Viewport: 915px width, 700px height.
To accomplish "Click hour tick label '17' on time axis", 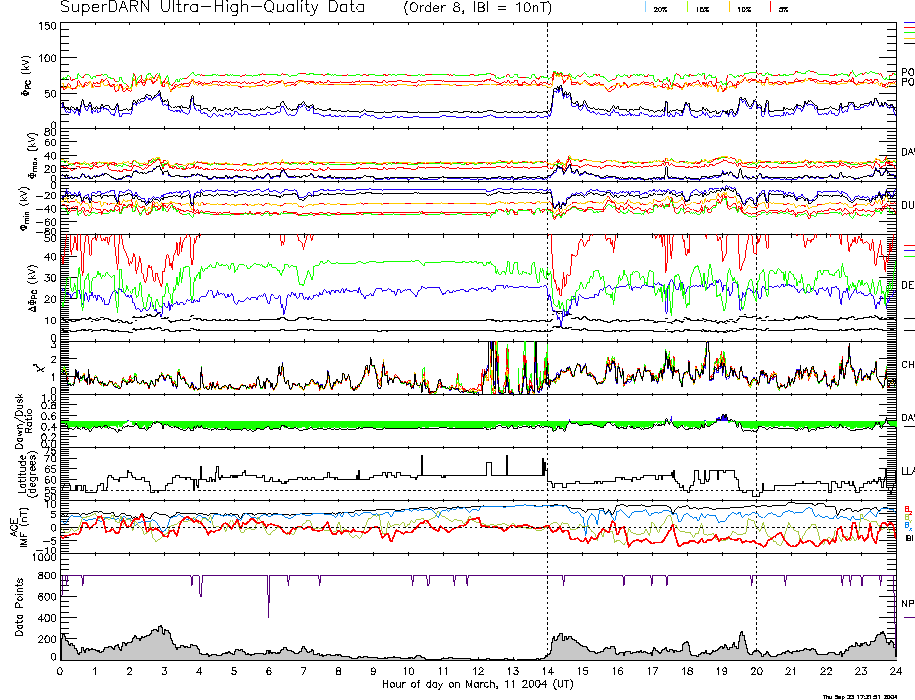I will [x=652, y=671].
